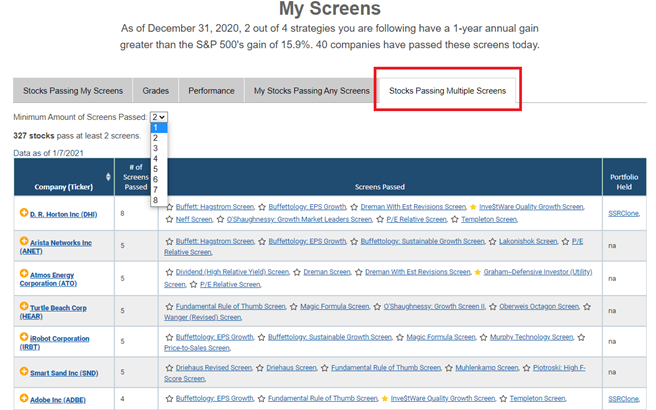Expand Adobe Inc row plus icon
The image size is (656, 410).
tap(24, 398)
